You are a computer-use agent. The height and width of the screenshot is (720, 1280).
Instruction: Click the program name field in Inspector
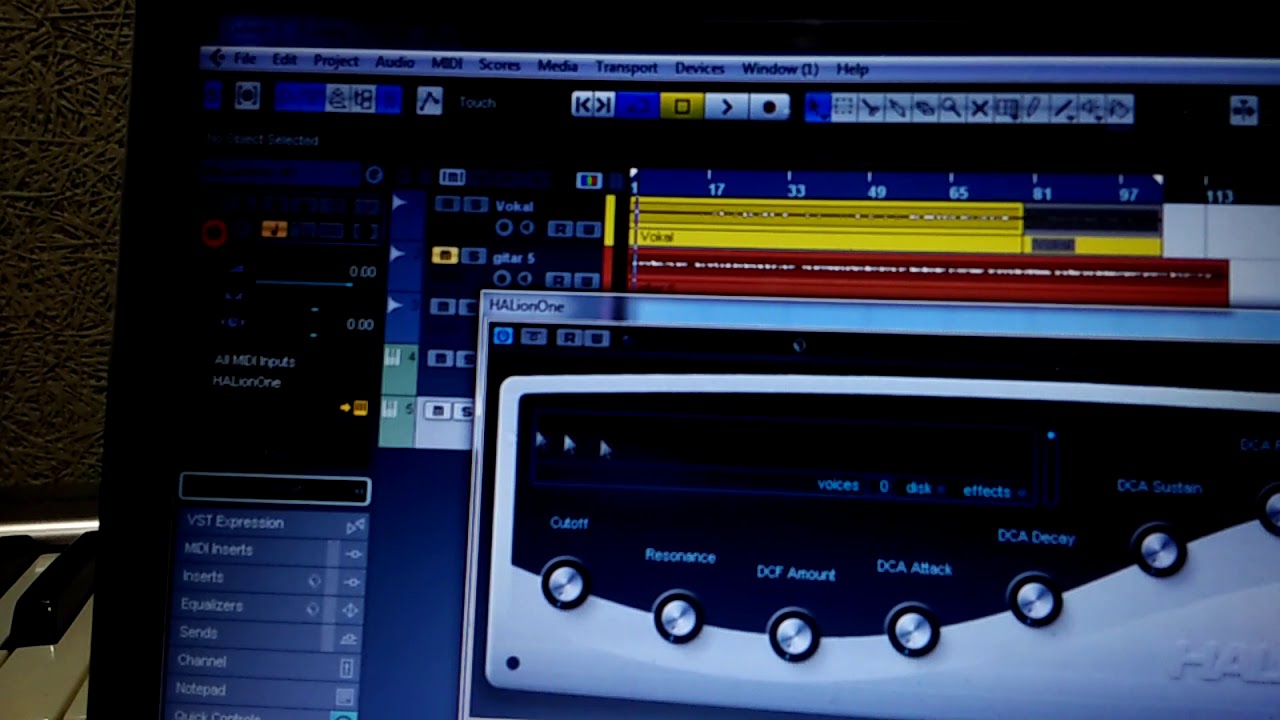coord(275,489)
